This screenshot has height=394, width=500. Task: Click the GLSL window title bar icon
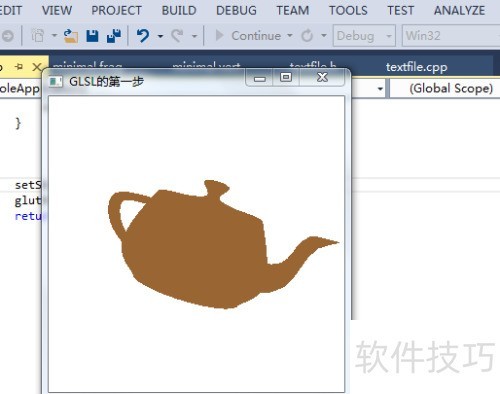pyautogui.click(x=55, y=82)
